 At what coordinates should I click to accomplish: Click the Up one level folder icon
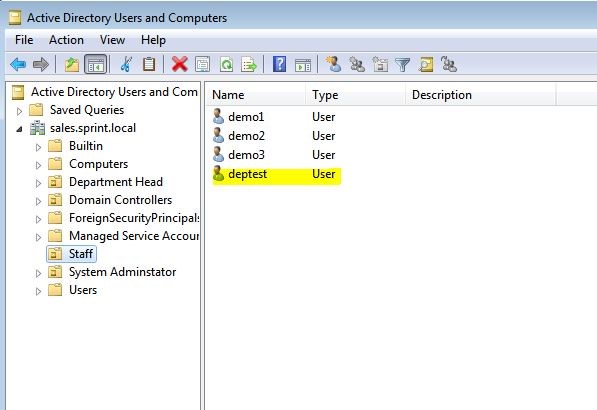72,64
